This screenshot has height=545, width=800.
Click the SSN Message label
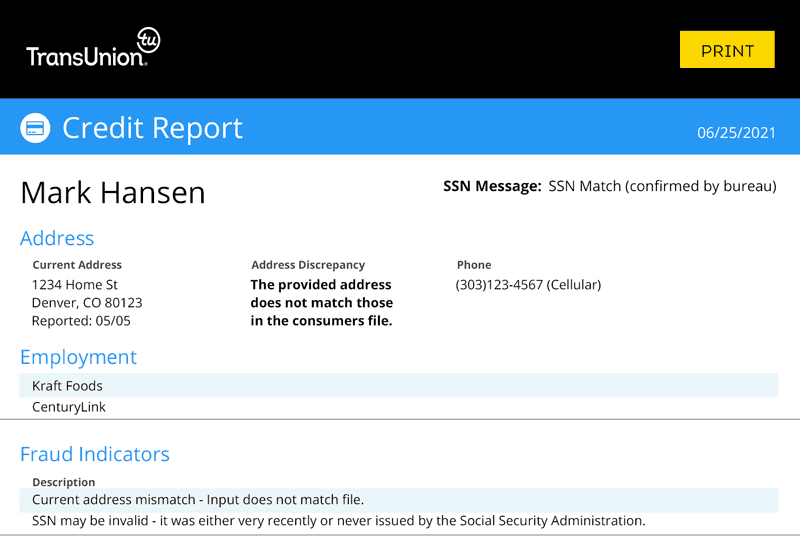(492, 186)
